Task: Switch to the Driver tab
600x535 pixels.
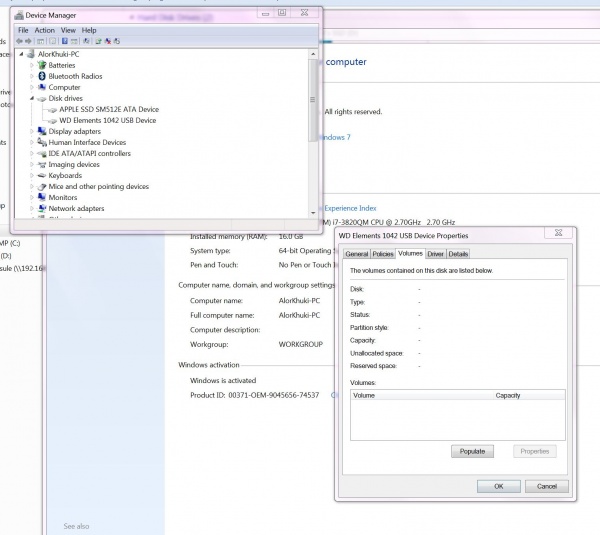Action: point(436,254)
